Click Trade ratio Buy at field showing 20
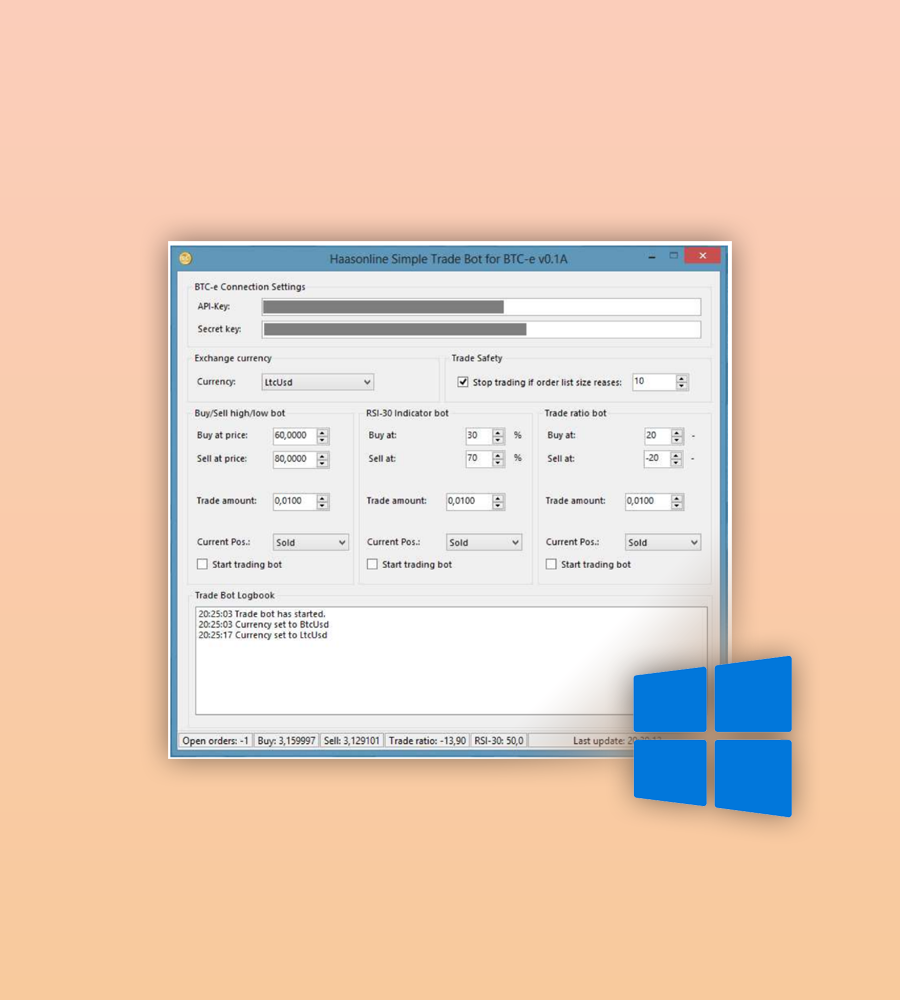 pos(657,436)
